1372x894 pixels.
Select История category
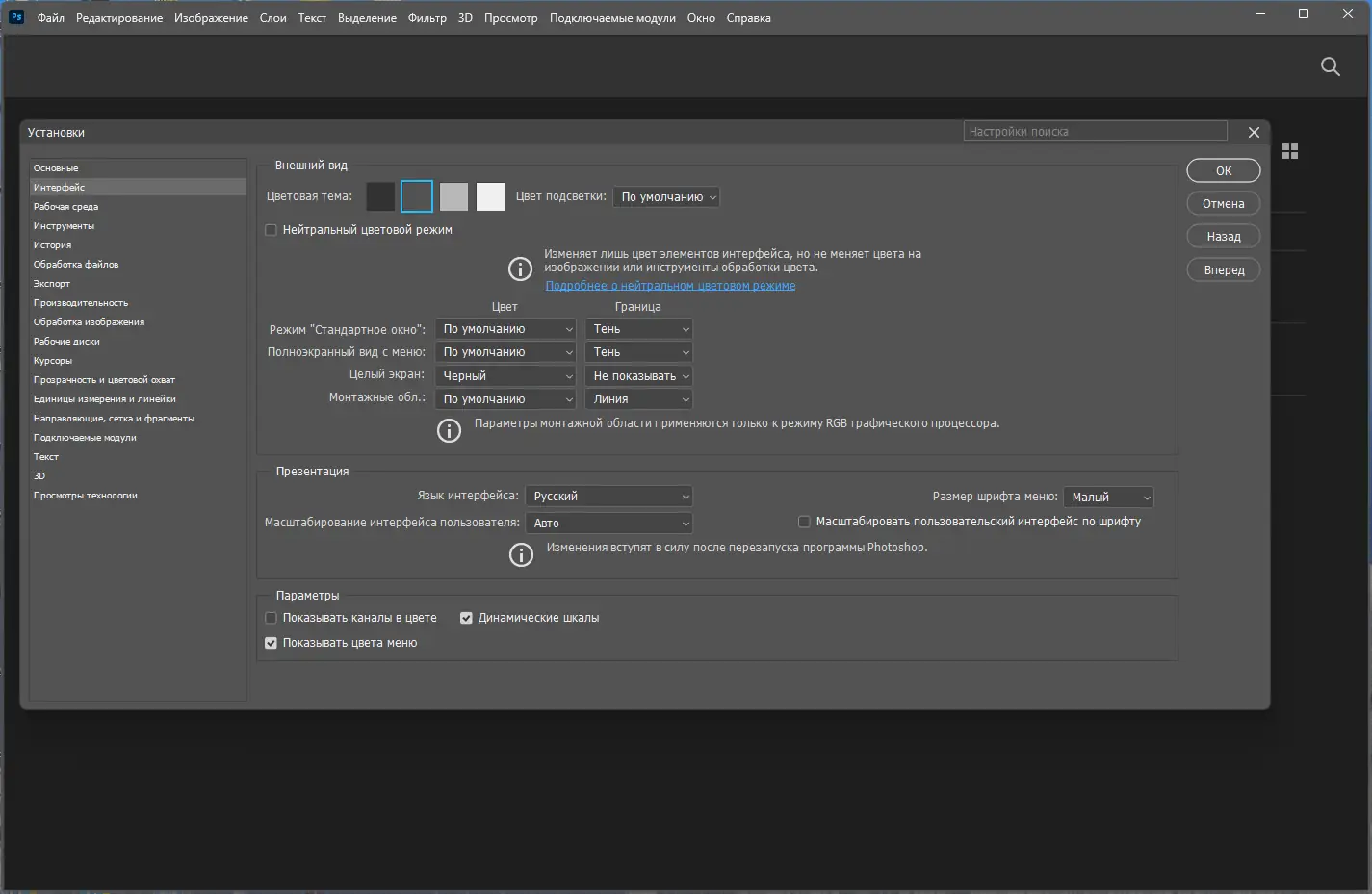coord(138,245)
